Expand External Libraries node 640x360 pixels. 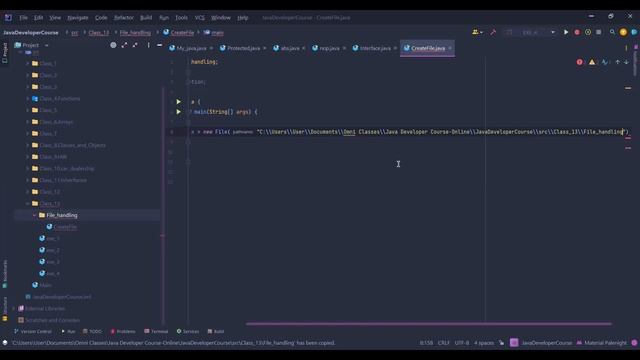tap(14, 309)
